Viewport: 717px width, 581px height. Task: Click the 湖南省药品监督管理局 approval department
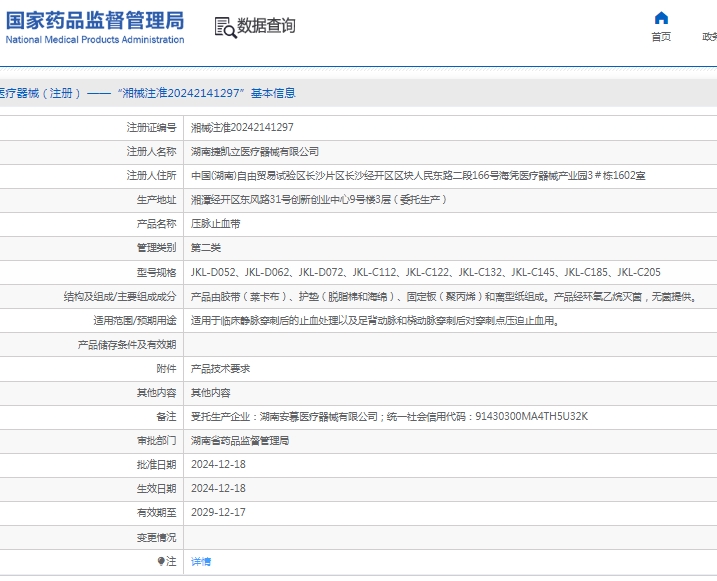(x=240, y=441)
